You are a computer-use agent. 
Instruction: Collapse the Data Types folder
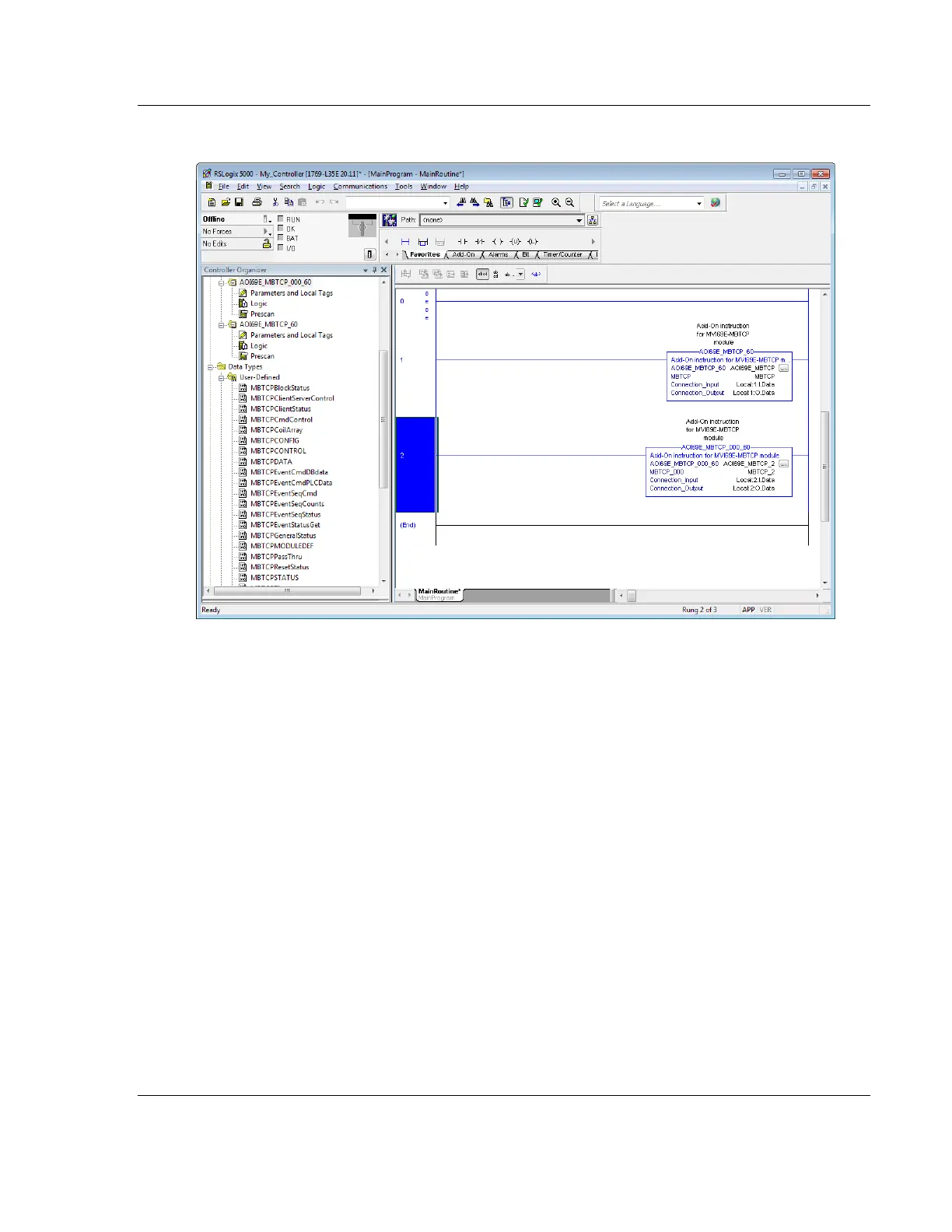[x=210, y=366]
